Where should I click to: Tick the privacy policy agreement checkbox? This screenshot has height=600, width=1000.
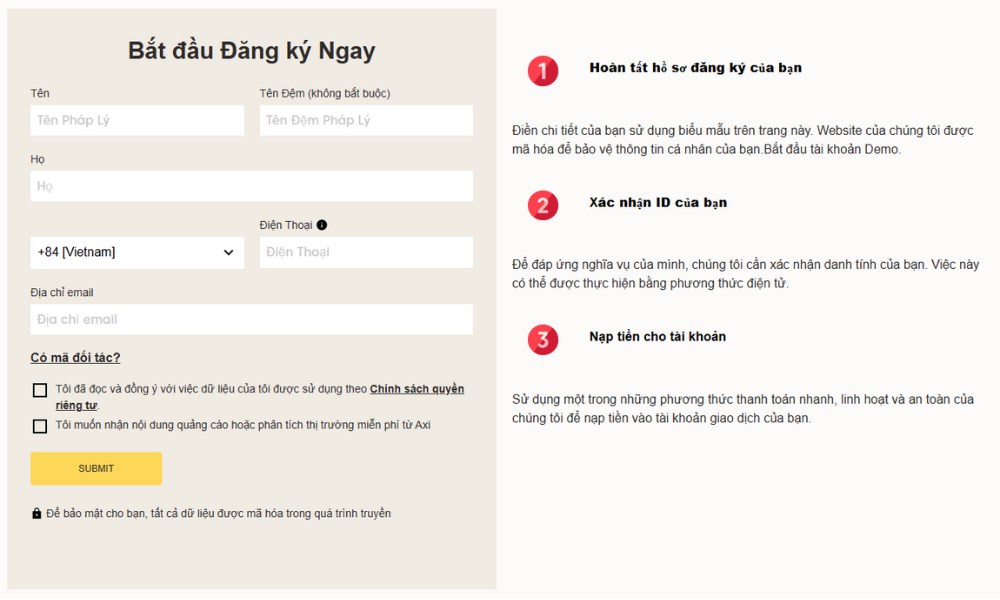tap(40, 390)
